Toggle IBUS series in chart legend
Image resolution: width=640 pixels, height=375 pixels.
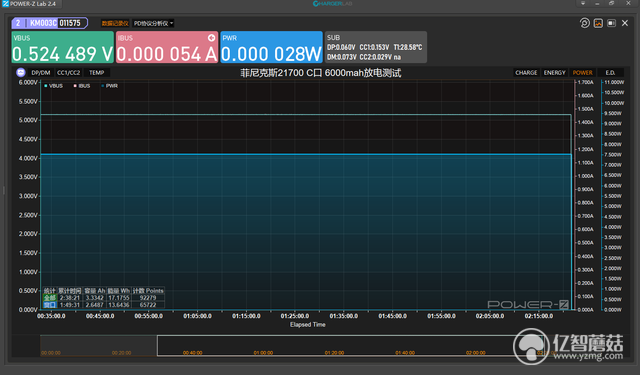pyautogui.click(x=82, y=86)
